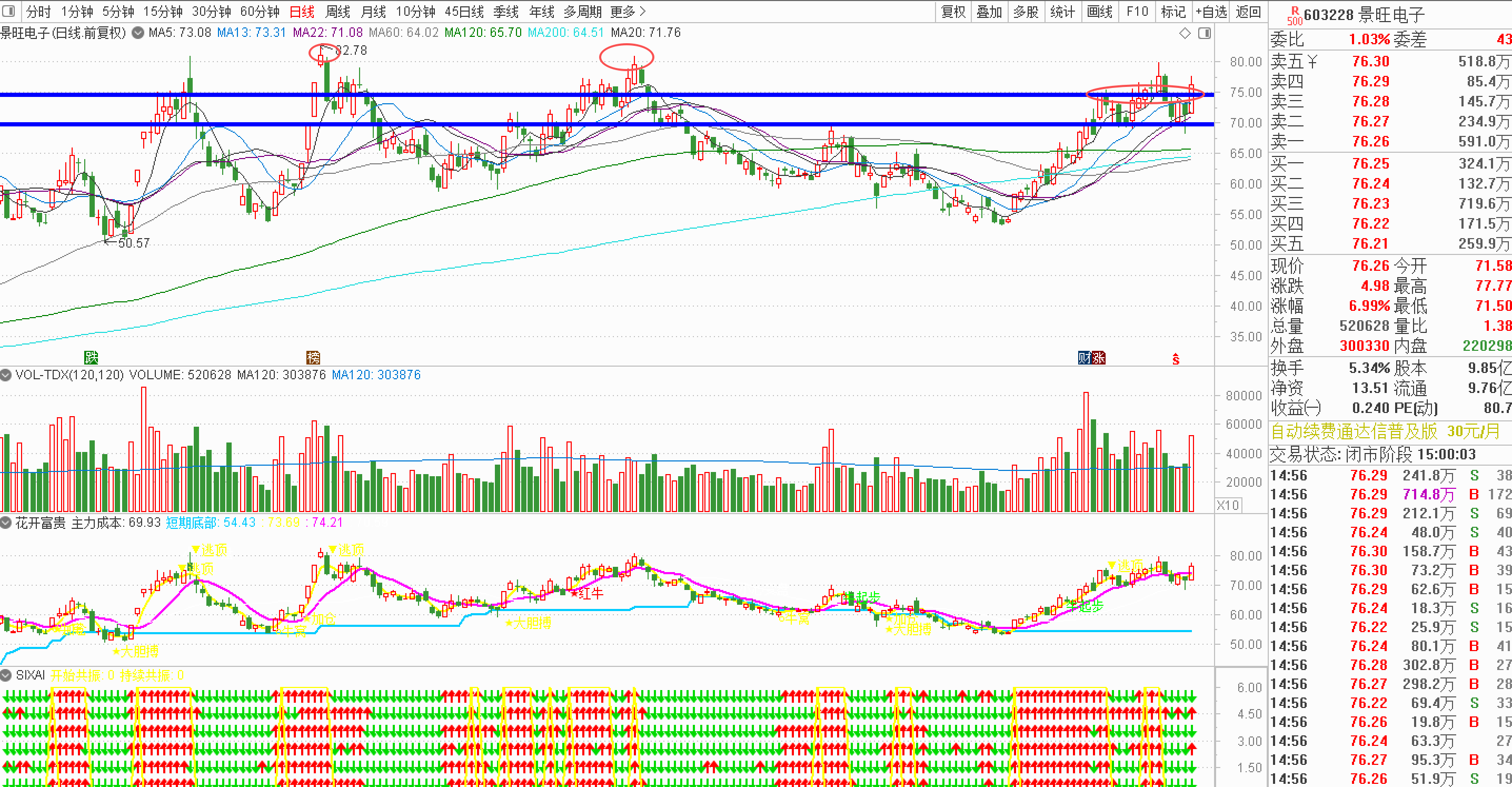
Task: Click the R 500 margin-trading icon
Action: point(1294,15)
